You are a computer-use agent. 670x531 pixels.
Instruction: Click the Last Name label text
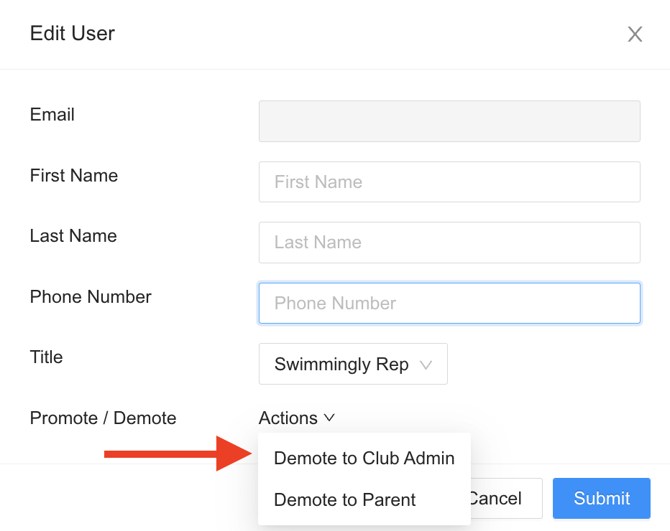tap(73, 236)
